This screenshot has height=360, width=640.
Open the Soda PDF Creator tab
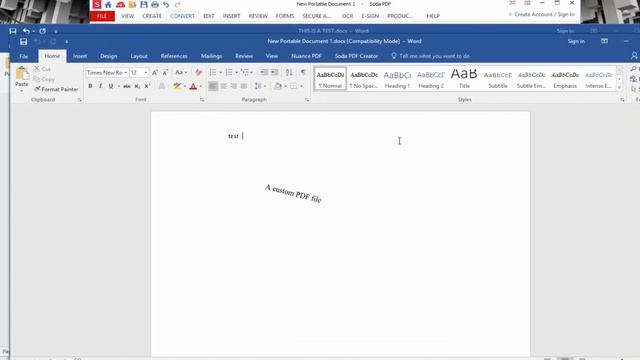356,56
